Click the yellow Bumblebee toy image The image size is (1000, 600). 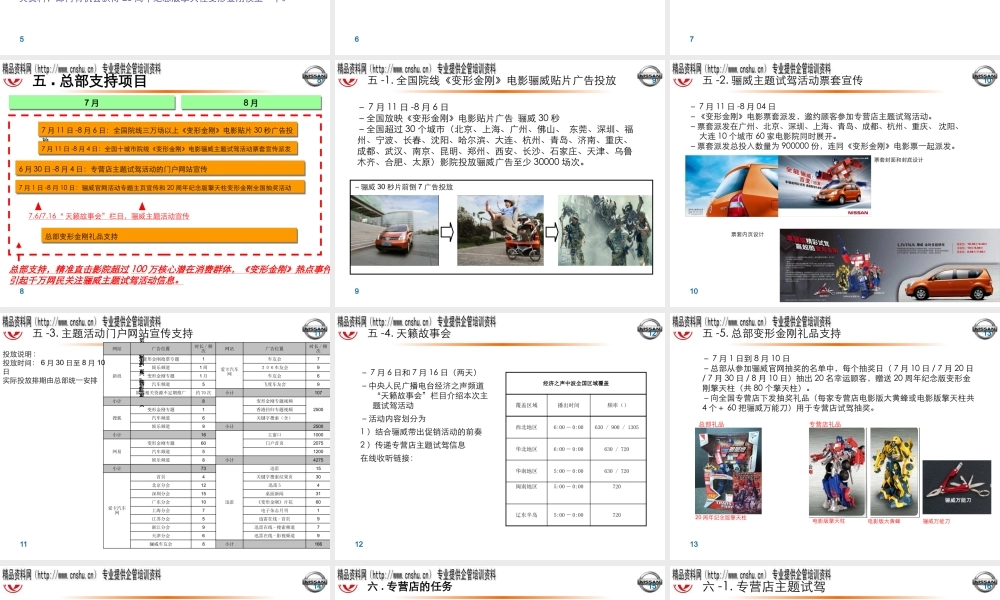pos(893,472)
